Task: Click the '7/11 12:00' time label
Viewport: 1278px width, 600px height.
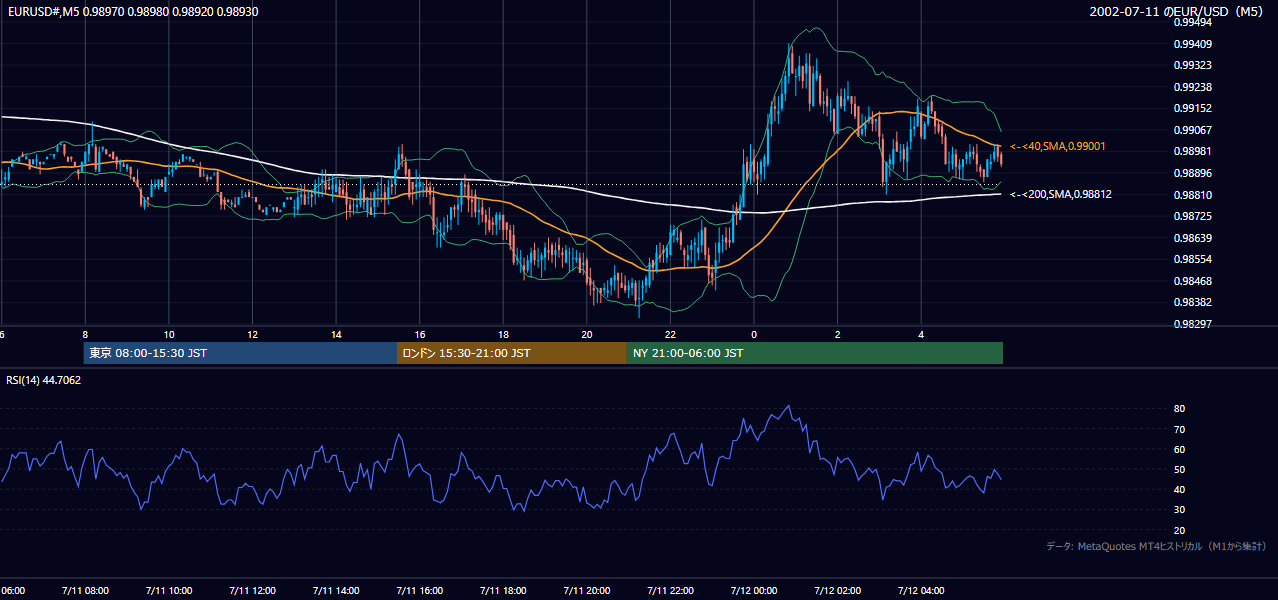Action: [x=252, y=591]
